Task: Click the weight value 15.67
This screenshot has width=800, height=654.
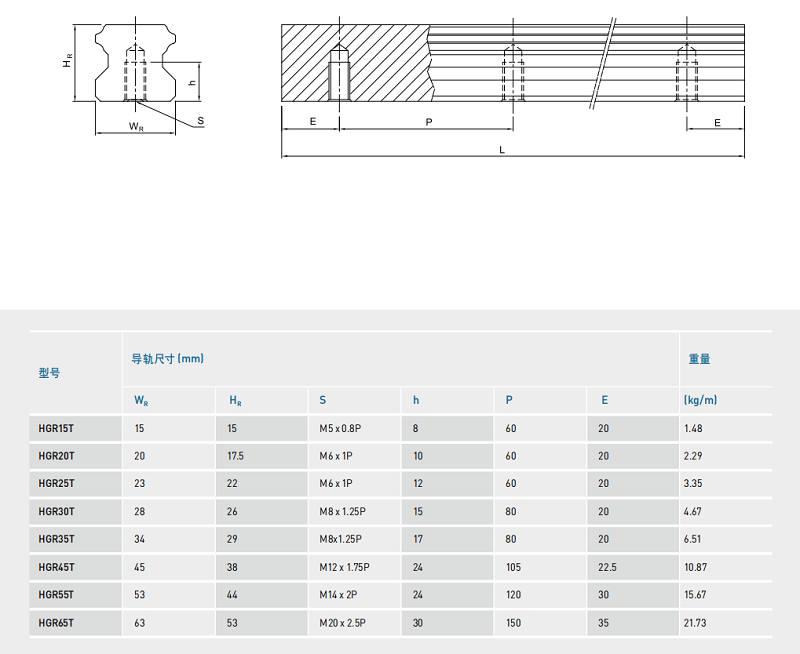Action: click(x=695, y=594)
